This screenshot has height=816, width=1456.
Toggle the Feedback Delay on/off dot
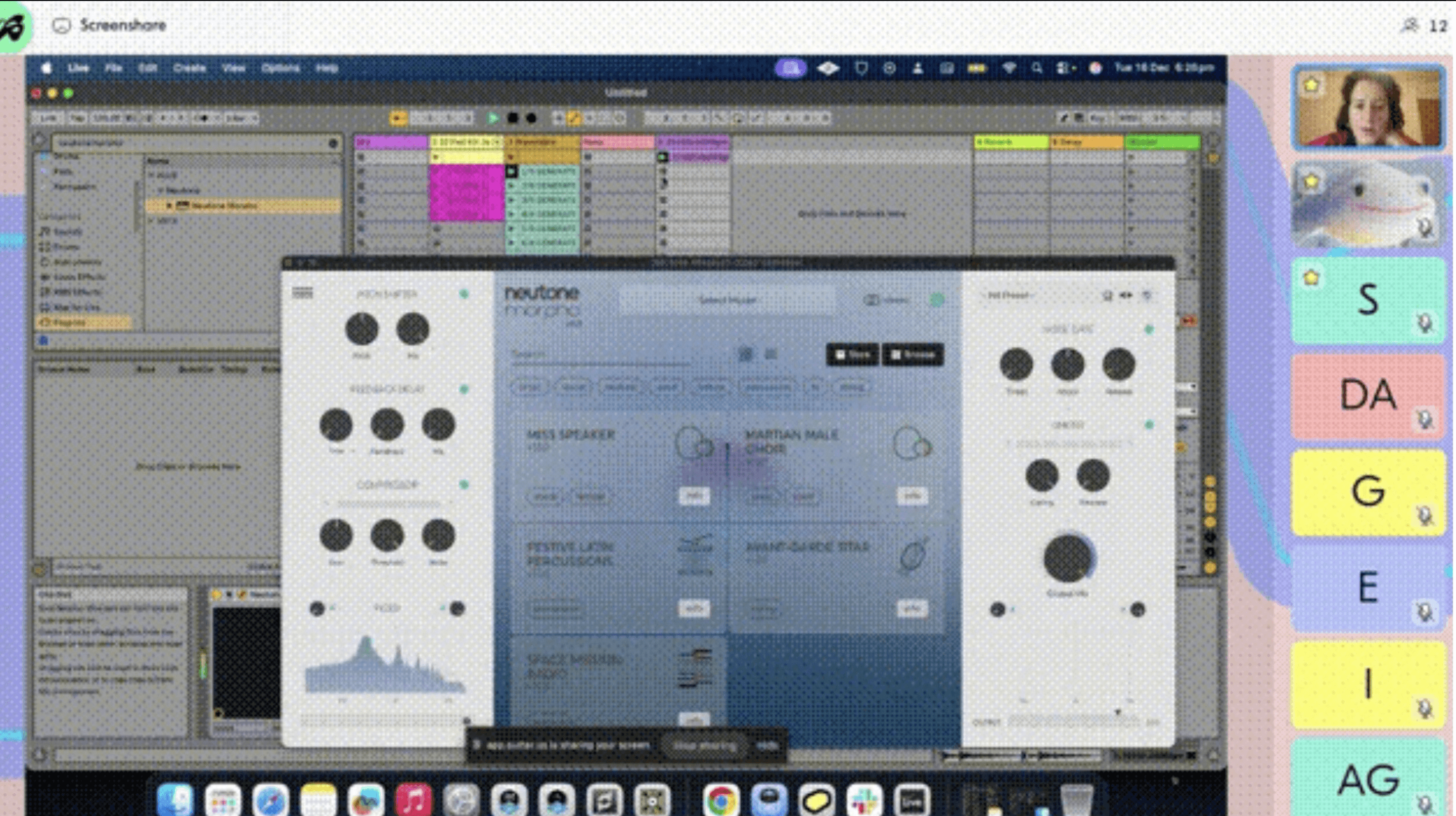pos(464,389)
